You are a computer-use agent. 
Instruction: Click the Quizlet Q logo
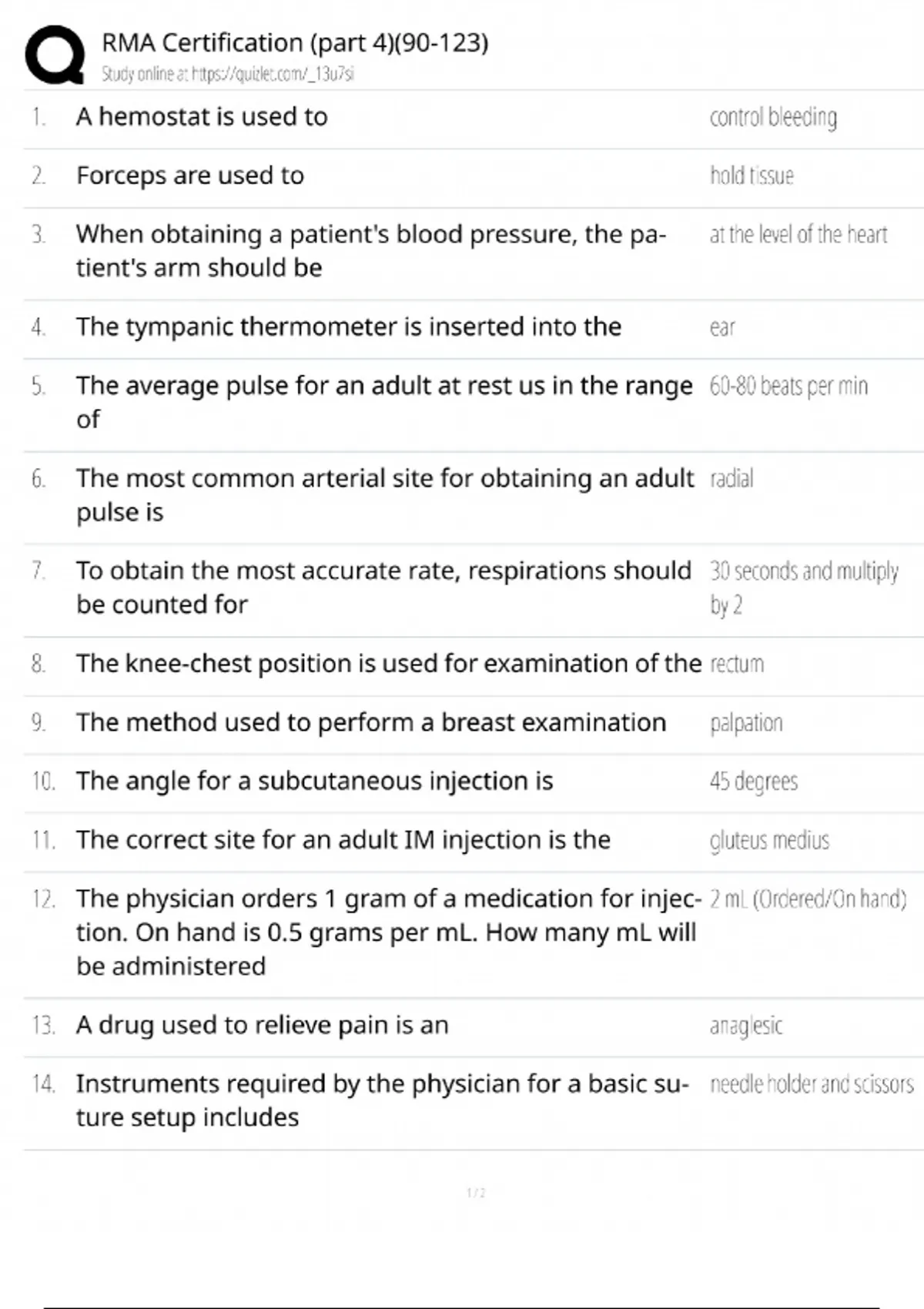pos(55,54)
